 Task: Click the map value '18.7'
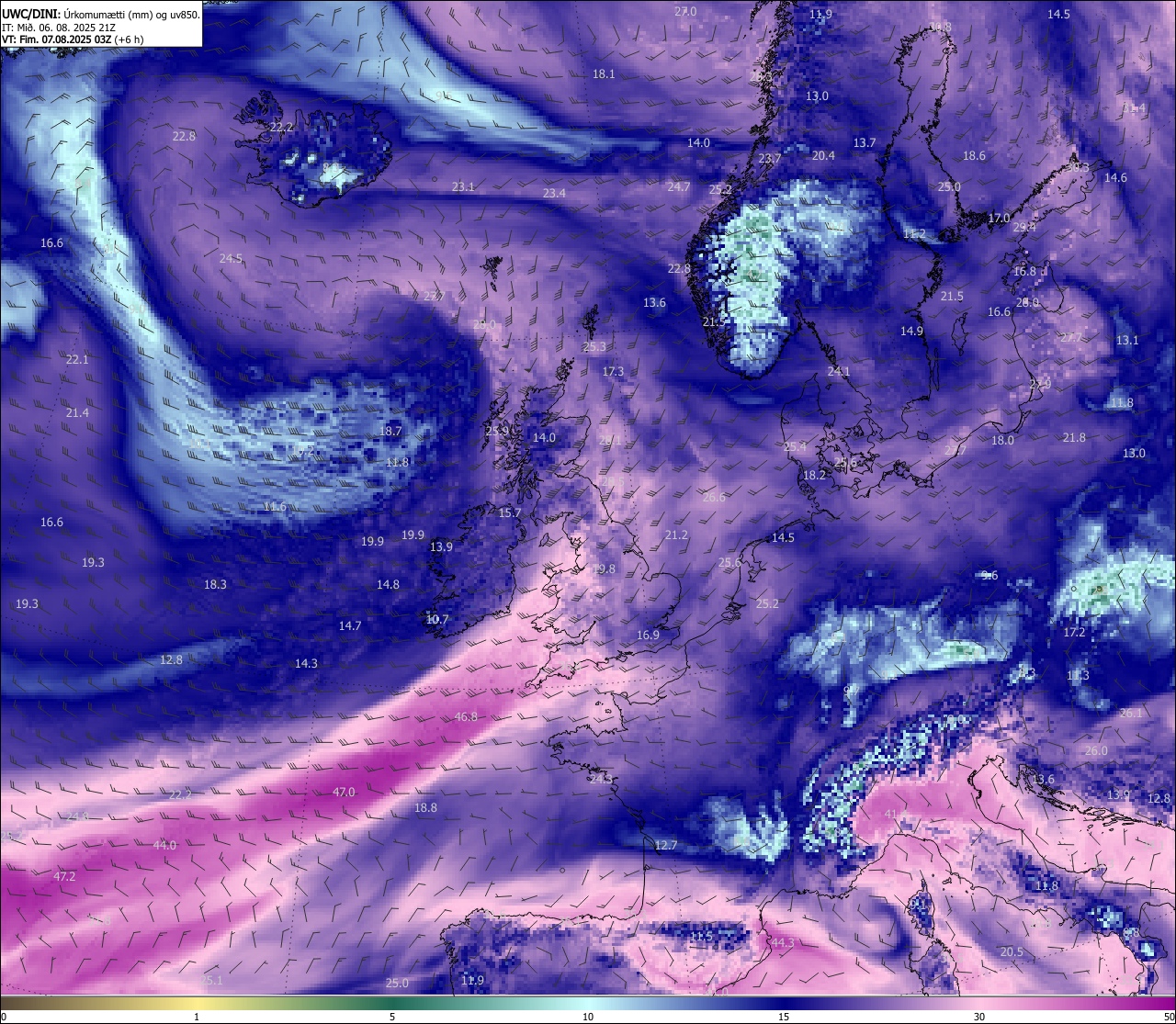tap(390, 432)
